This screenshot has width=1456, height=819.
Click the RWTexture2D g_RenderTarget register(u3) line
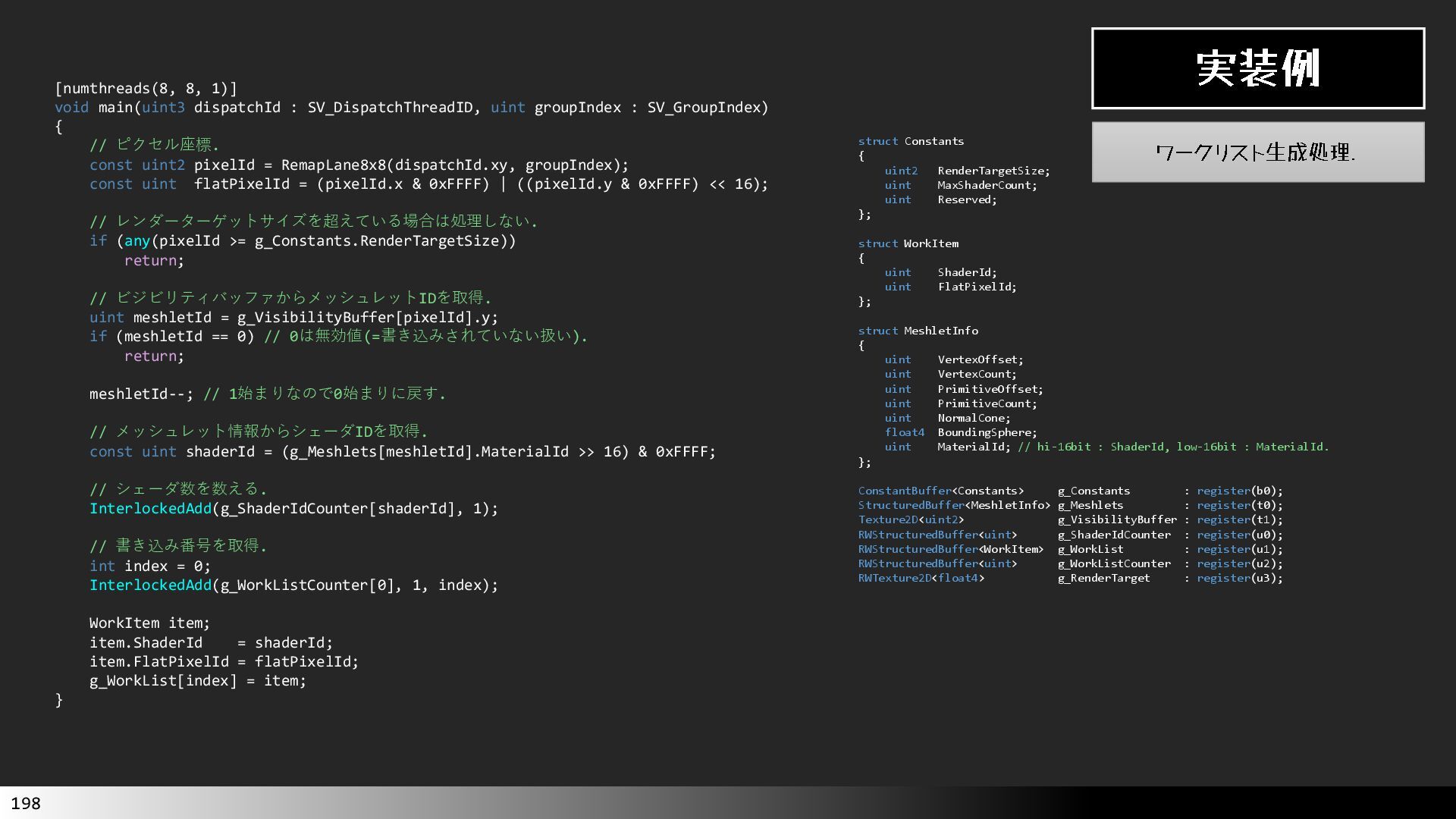[1071, 579]
